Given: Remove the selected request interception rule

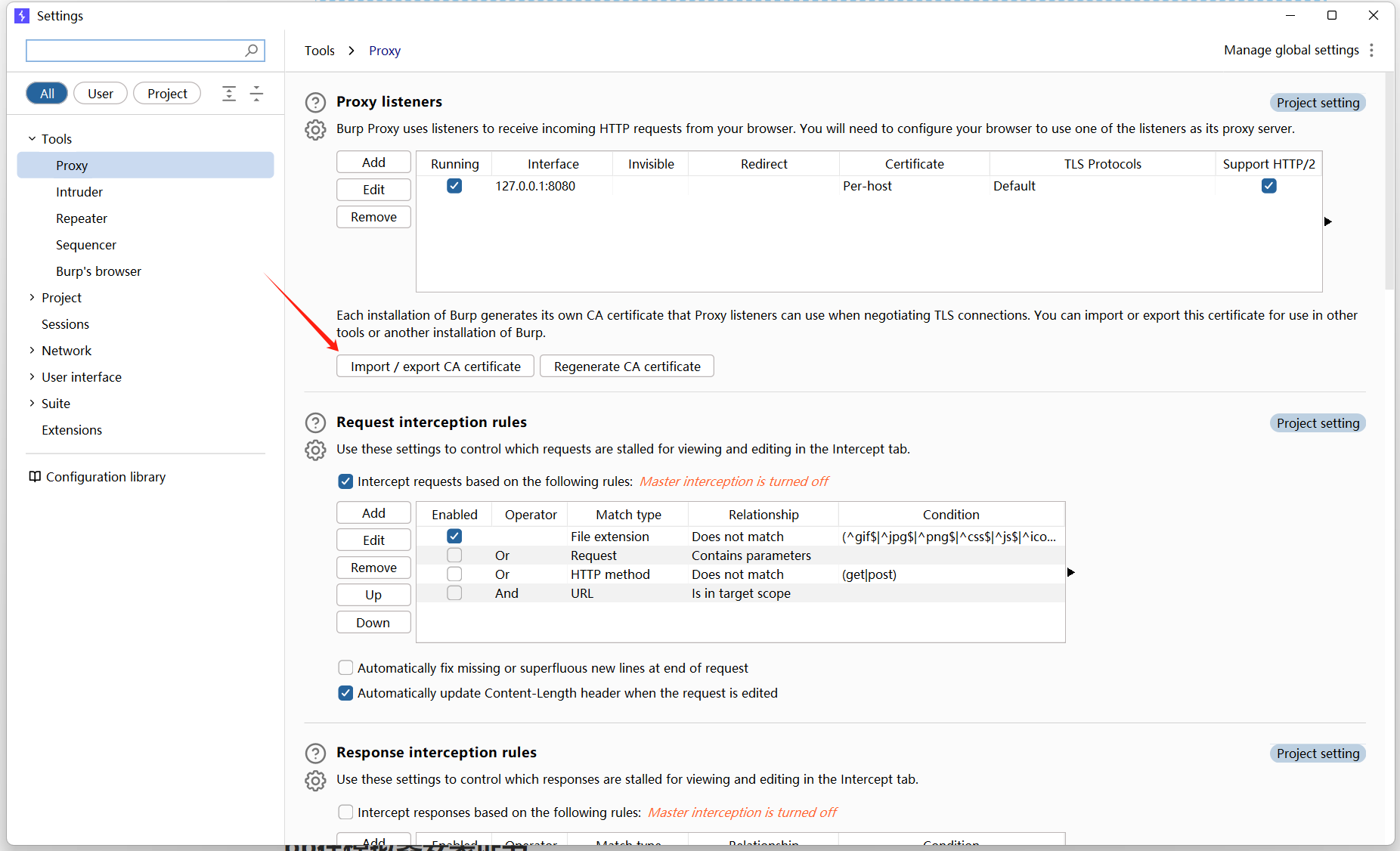Looking at the screenshot, I should point(373,567).
